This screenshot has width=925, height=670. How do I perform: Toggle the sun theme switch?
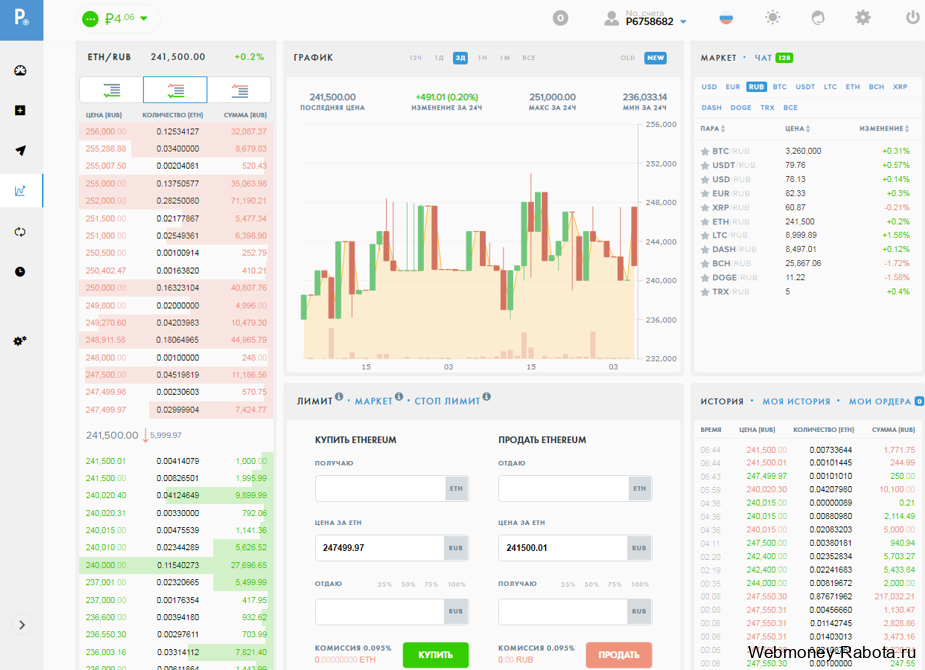point(773,18)
